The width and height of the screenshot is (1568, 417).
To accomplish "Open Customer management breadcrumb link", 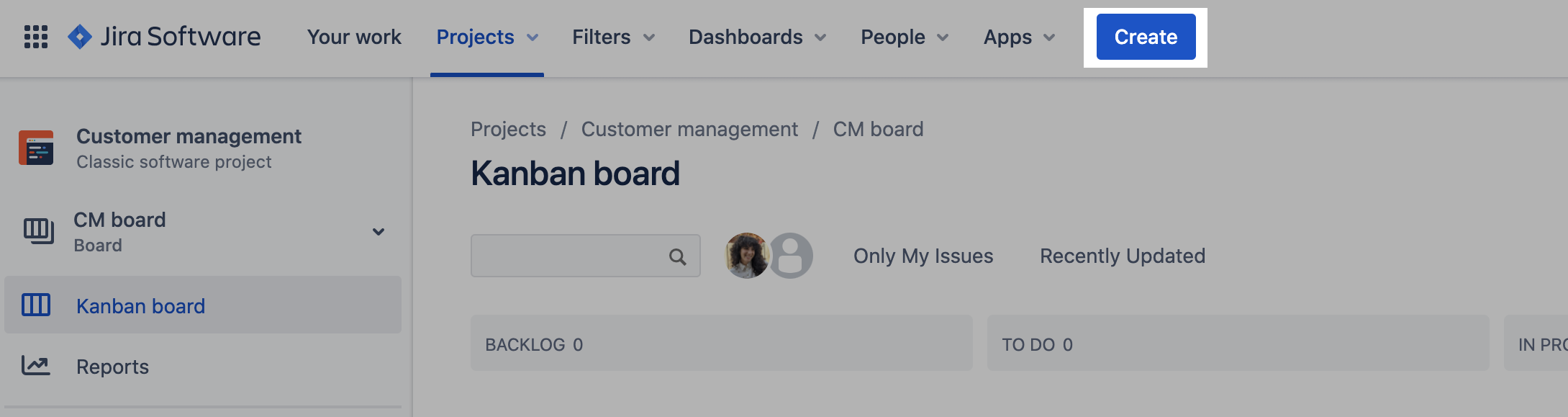I will pyautogui.click(x=689, y=129).
